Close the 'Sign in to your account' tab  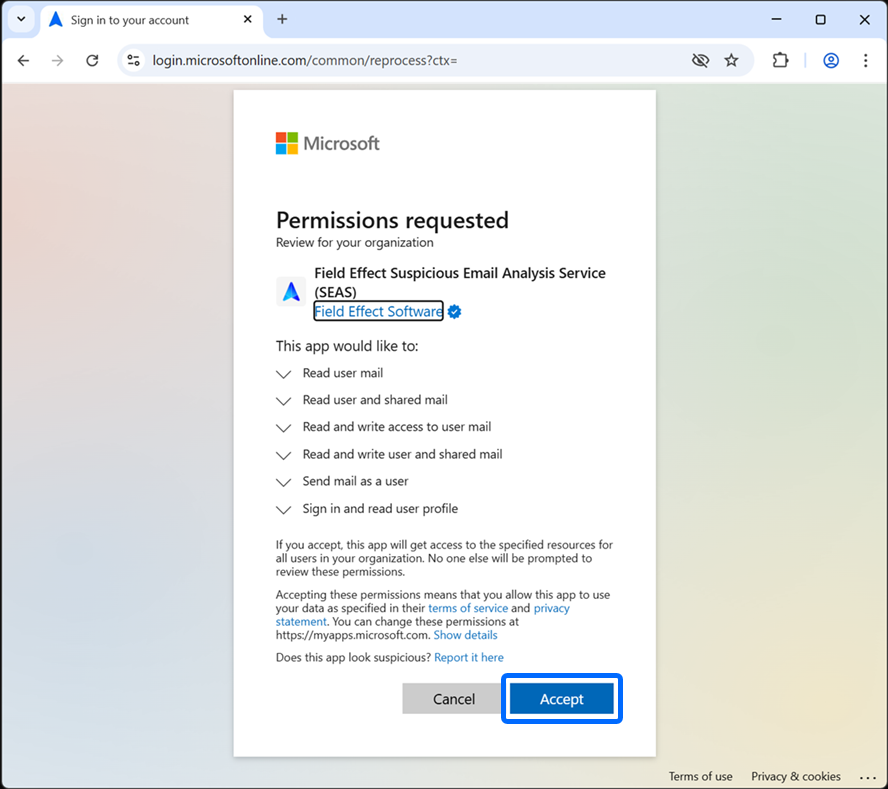(x=247, y=19)
